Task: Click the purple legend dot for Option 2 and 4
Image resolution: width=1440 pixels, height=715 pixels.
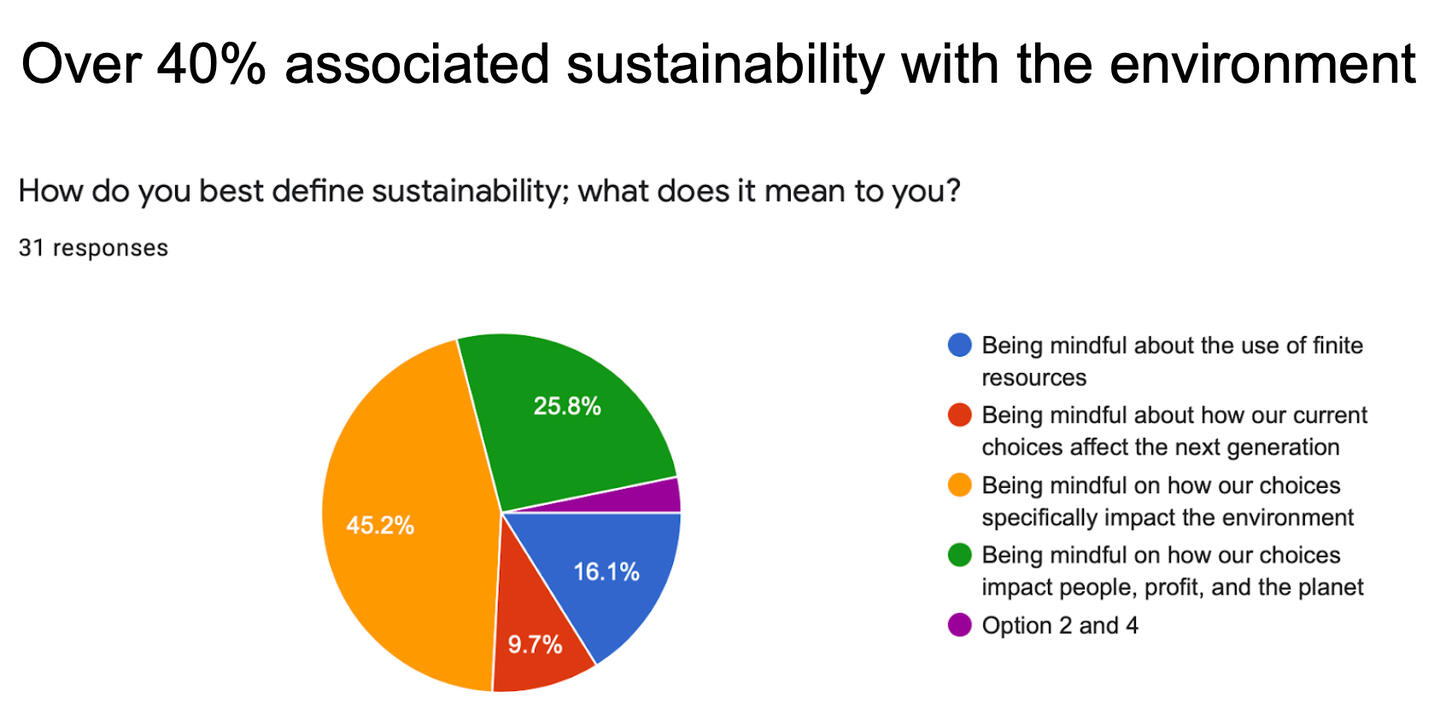Action: [959, 627]
